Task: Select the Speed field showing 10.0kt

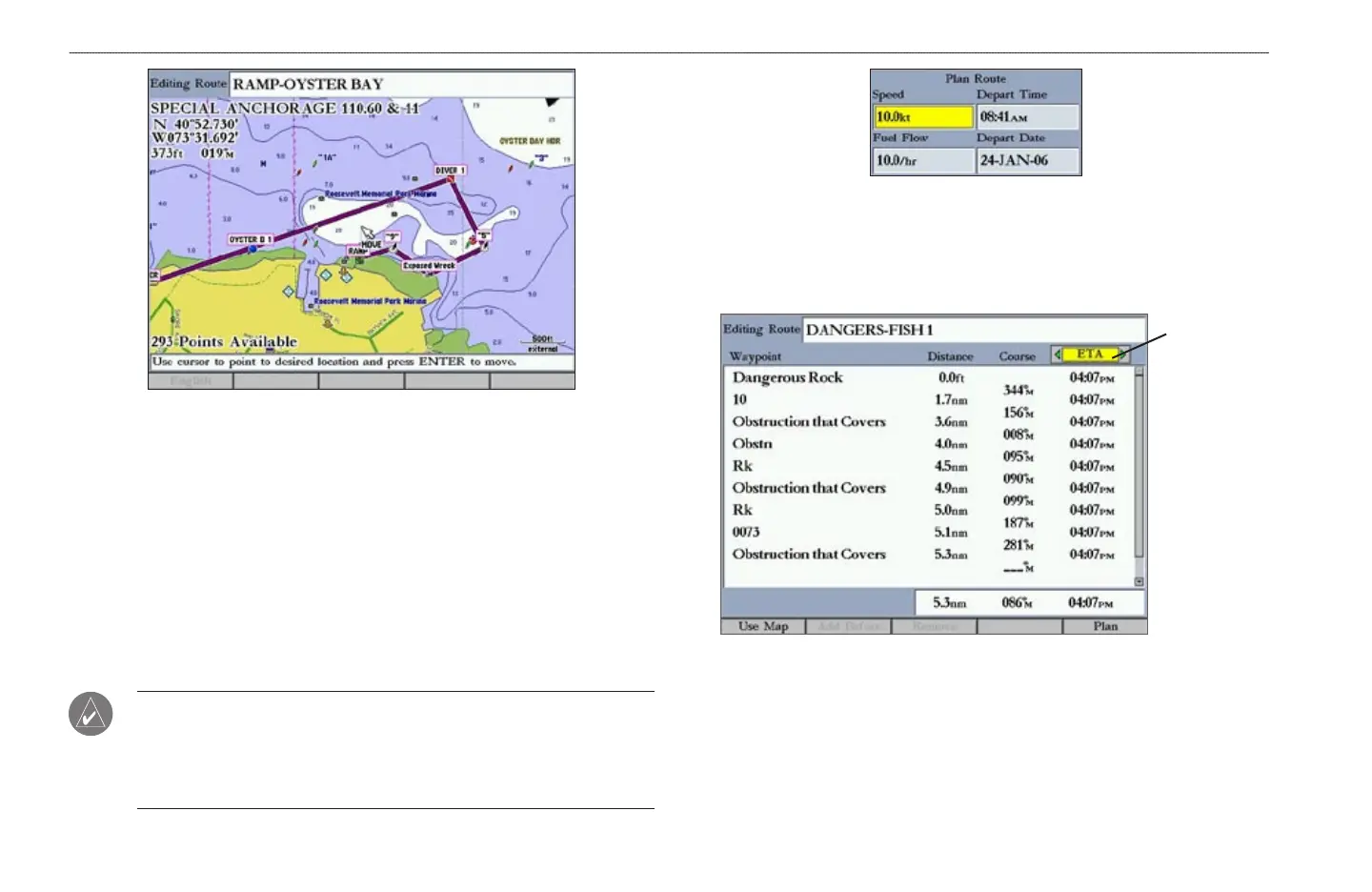Action: [x=923, y=117]
